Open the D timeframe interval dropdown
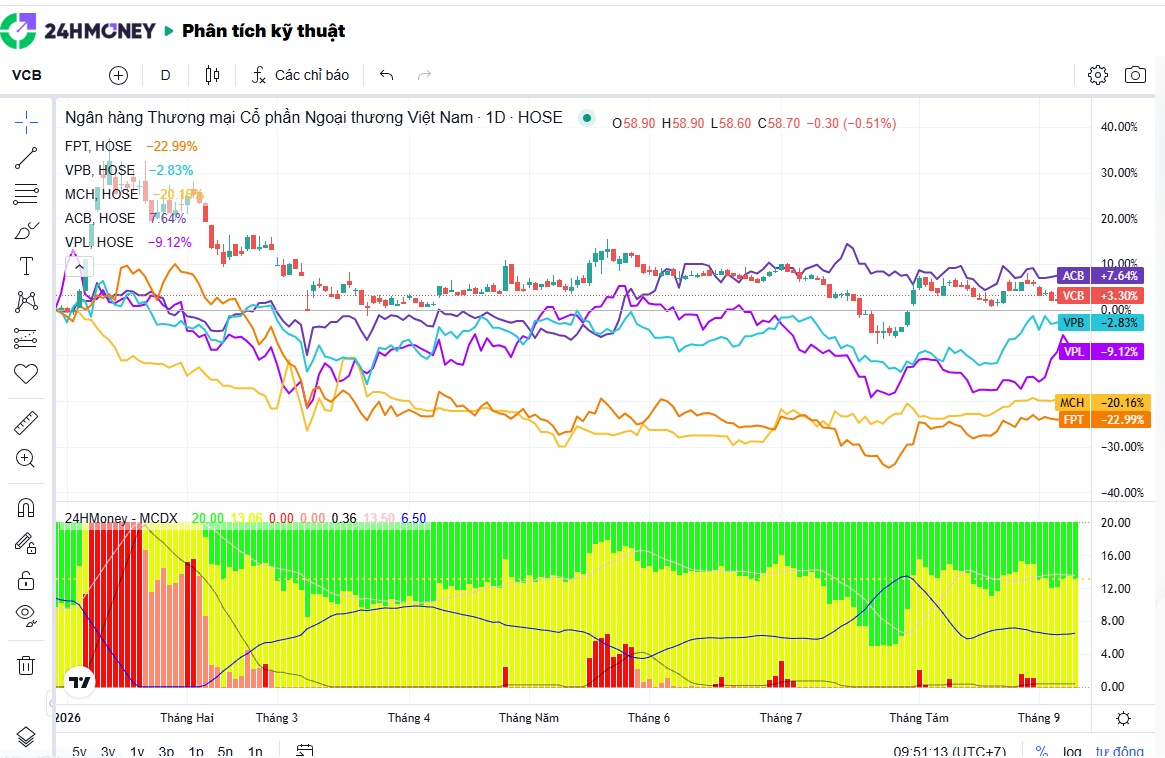This screenshot has height=758, width=1165. (x=166, y=75)
